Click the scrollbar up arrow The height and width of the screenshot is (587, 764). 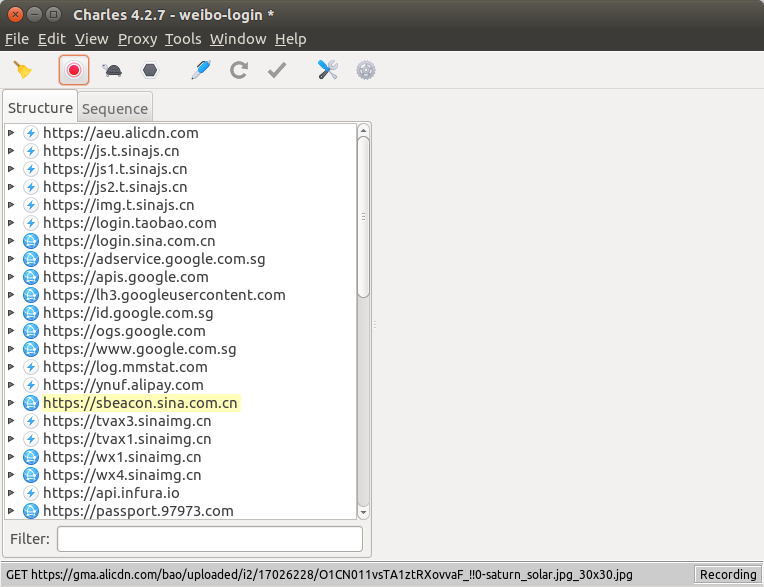[x=363, y=130]
